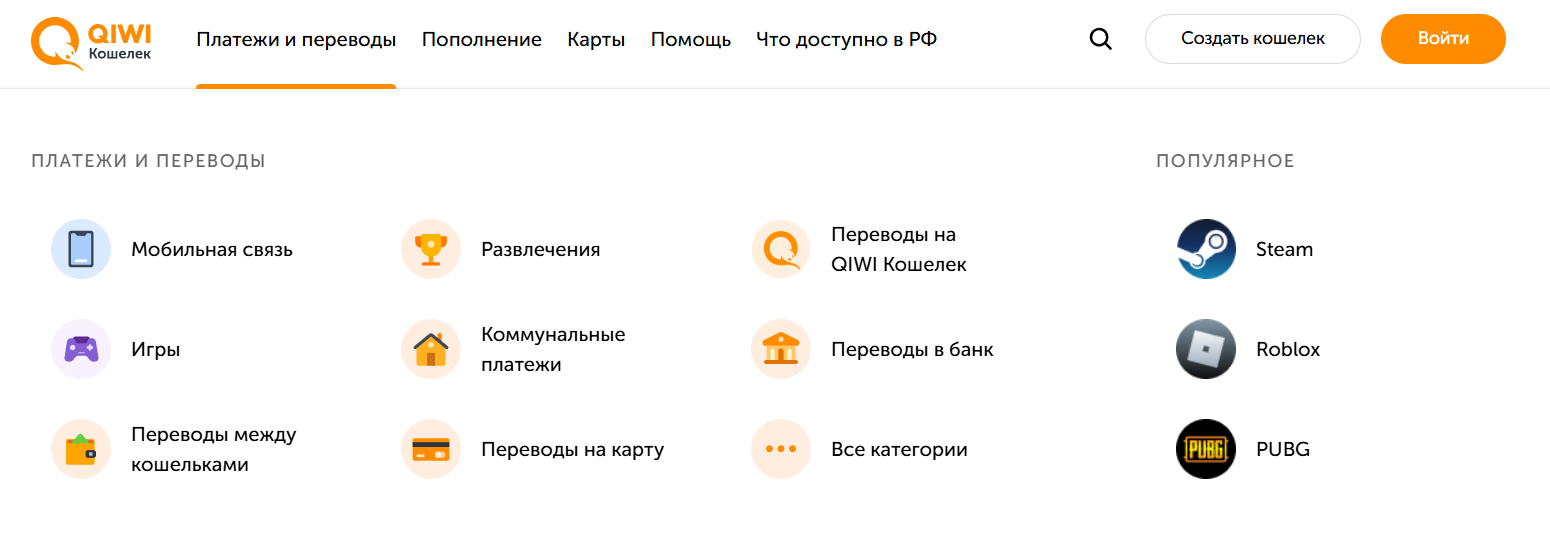
Task: Click the Мобильная связь phone icon
Action: [x=81, y=249]
